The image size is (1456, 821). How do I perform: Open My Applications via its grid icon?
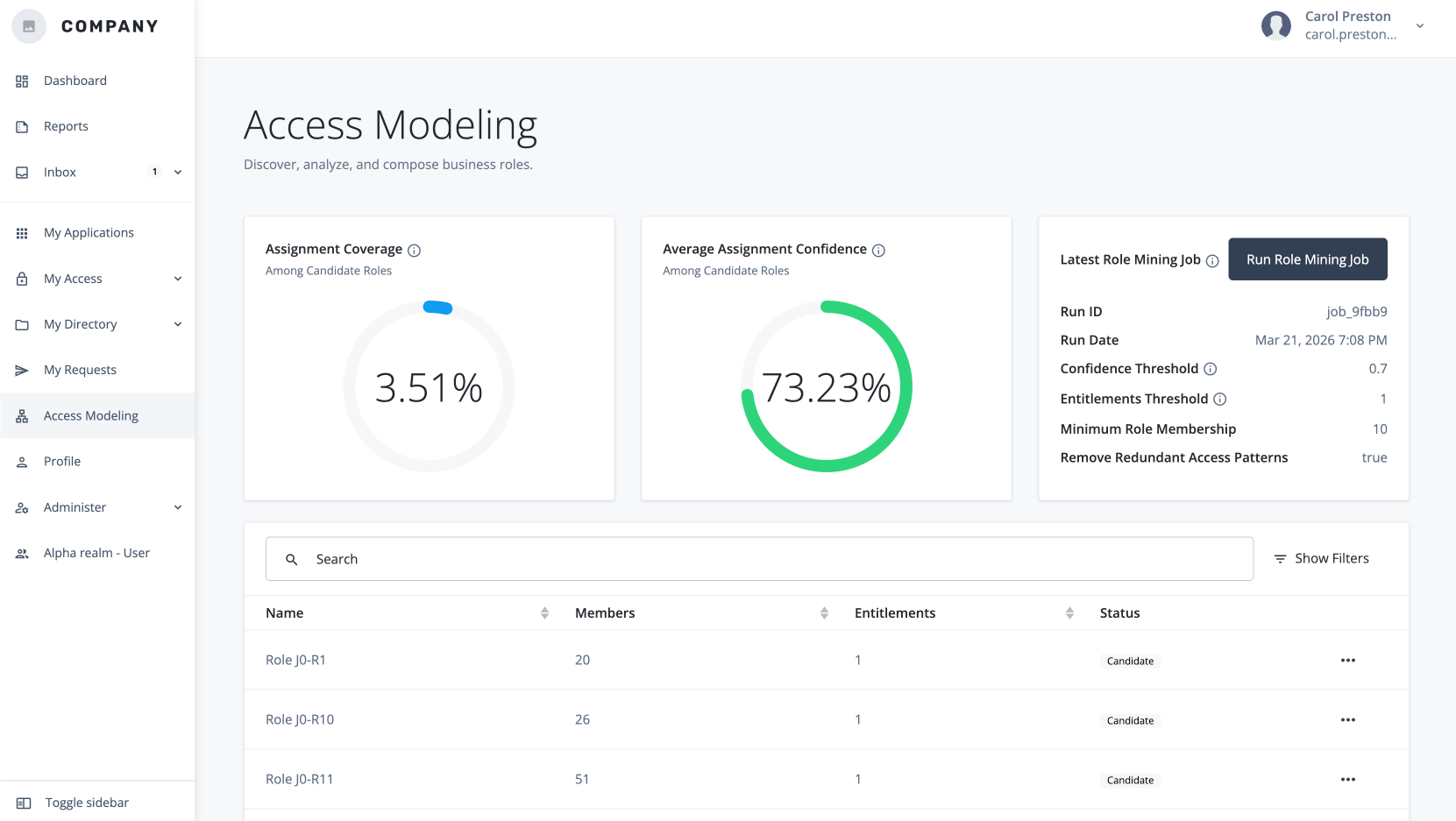(x=22, y=232)
